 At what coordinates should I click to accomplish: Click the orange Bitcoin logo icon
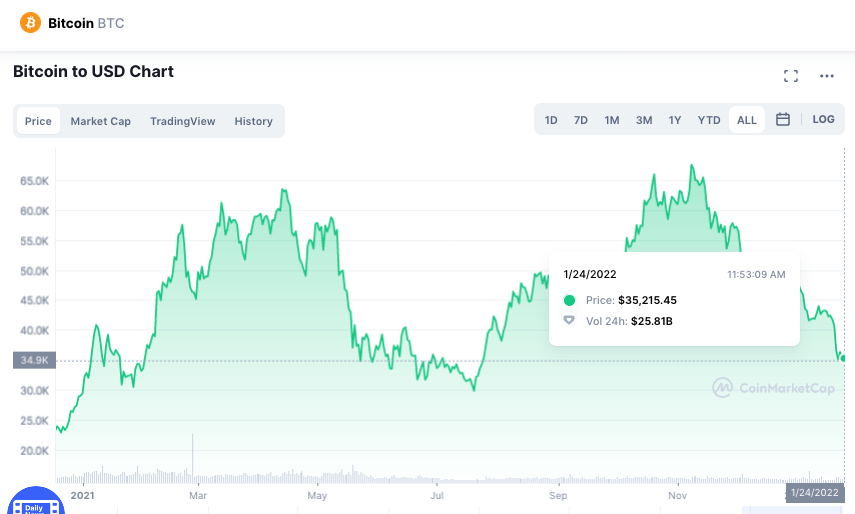[x=31, y=23]
